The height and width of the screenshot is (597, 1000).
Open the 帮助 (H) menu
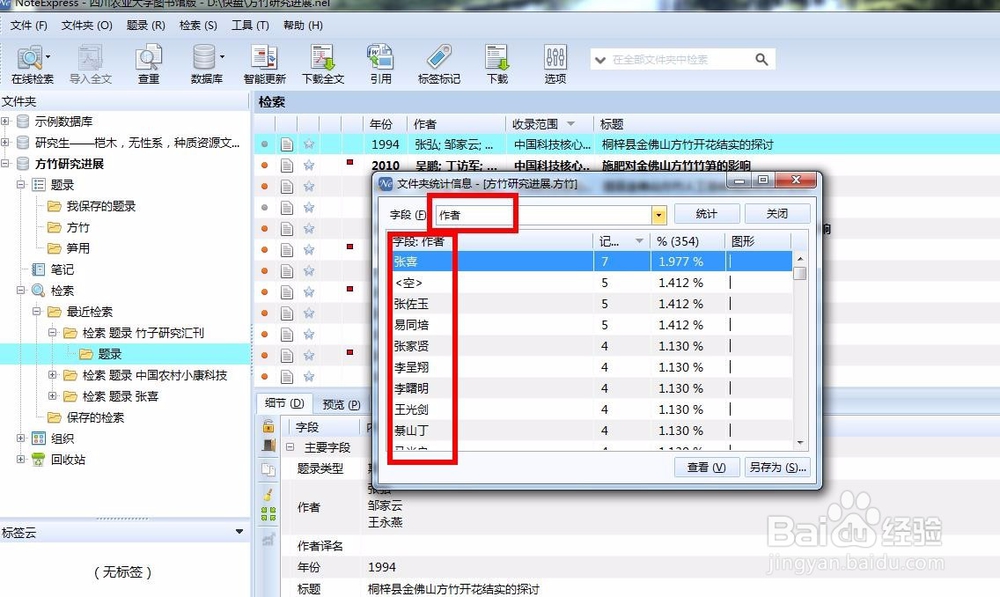[303, 26]
